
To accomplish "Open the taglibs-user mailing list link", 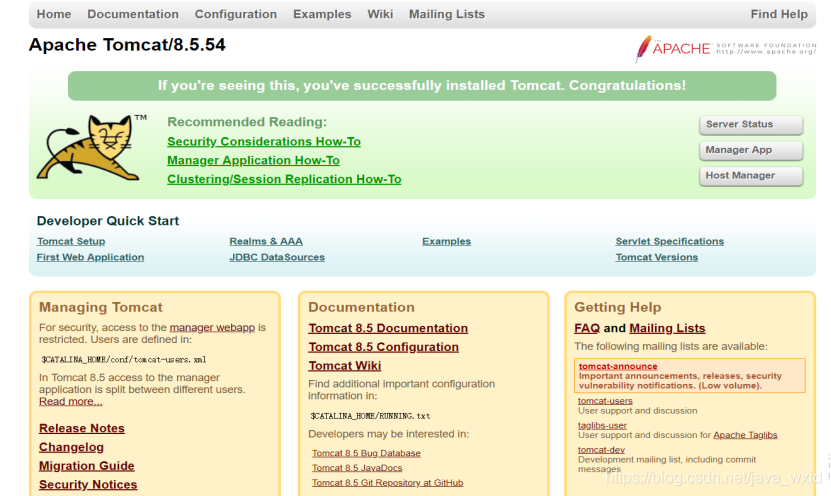I will (602, 426).
